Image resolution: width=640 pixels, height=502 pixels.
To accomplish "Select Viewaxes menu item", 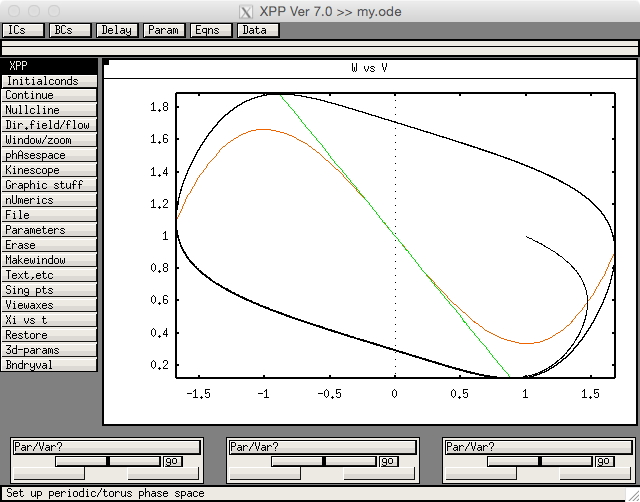I will (49, 305).
